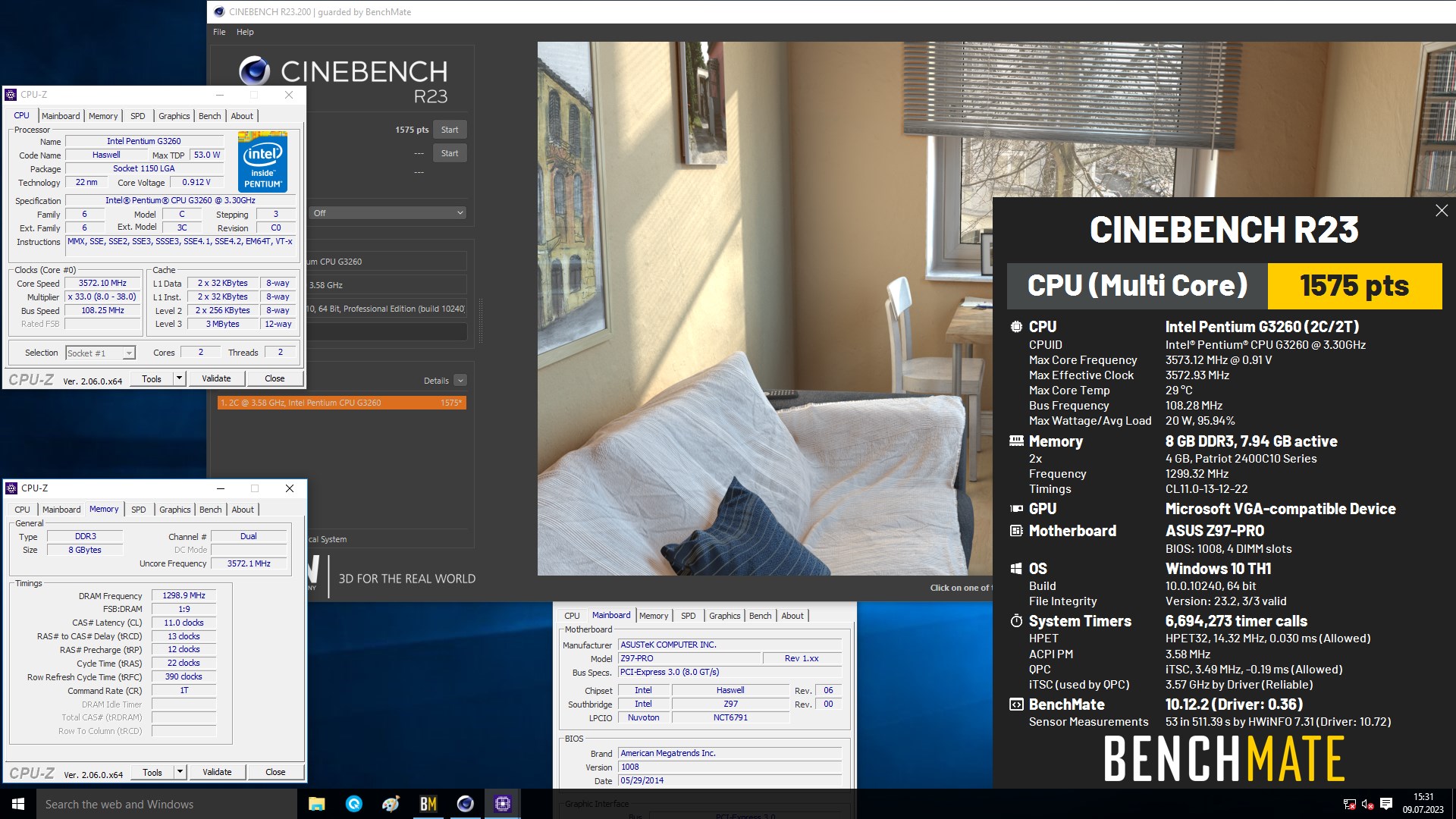Open the Help menu in Cinebench
Image resolution: width=1456 pixels, height=819 pixels.
coord(245,32)
